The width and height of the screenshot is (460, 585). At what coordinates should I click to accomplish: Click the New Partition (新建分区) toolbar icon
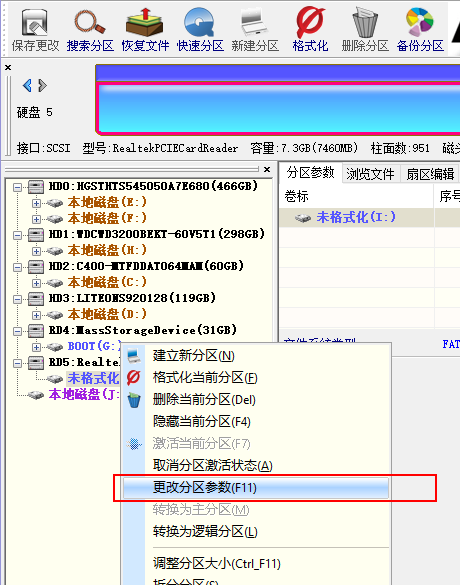tap(255, 30)
